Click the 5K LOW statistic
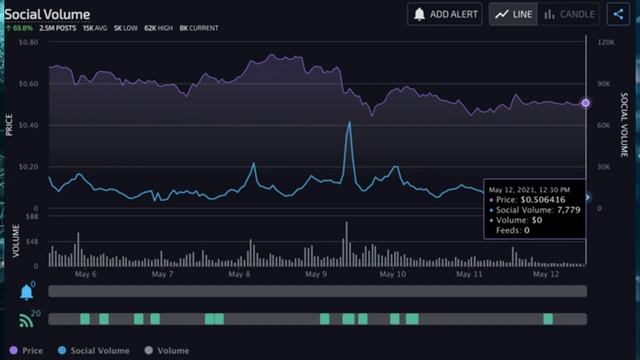Image resolution: width=640 pixels, height=360 pixels. point(126,28)
